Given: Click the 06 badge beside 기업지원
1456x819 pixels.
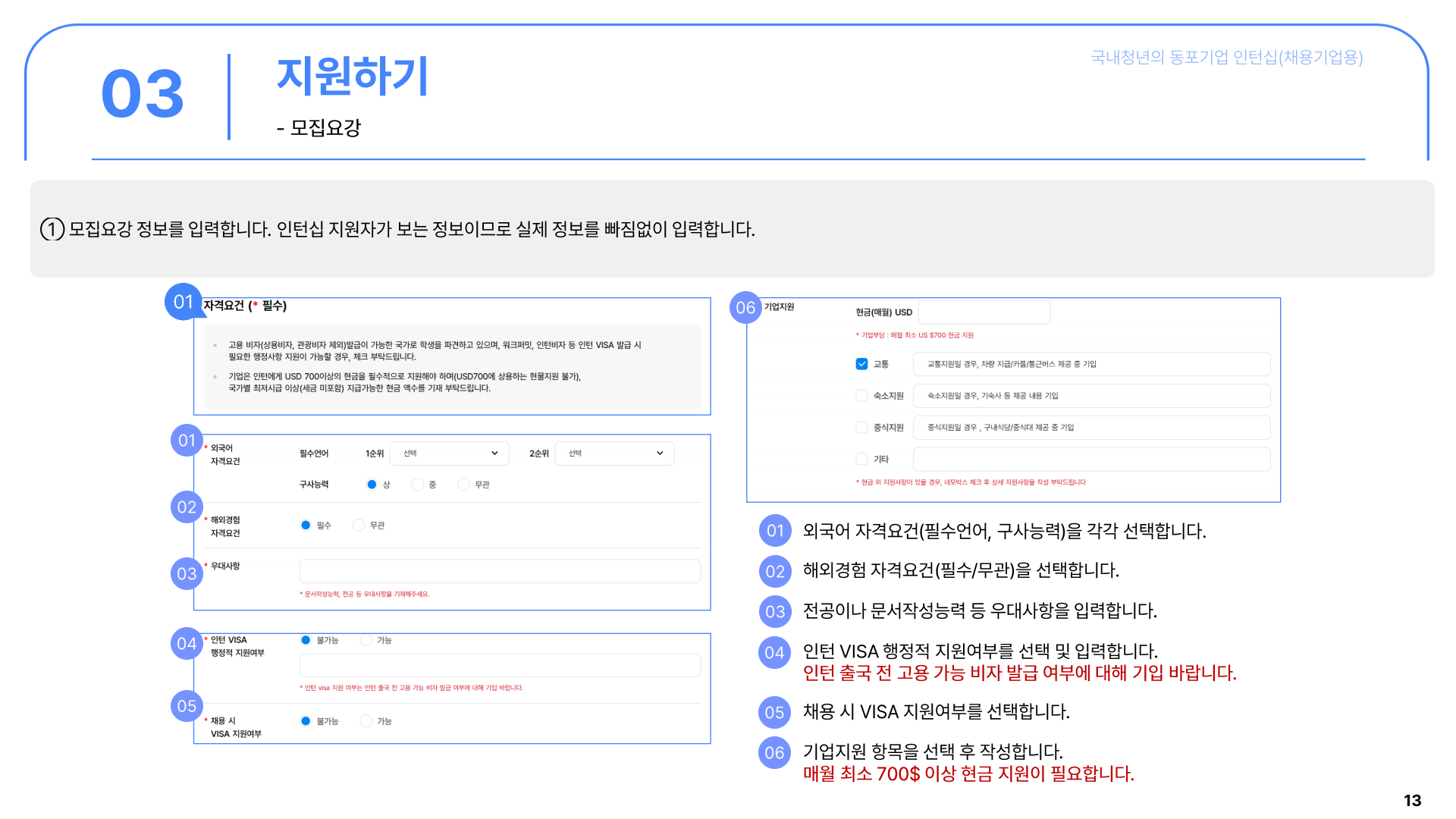Looking at the screenshot, I should point(745,308).
